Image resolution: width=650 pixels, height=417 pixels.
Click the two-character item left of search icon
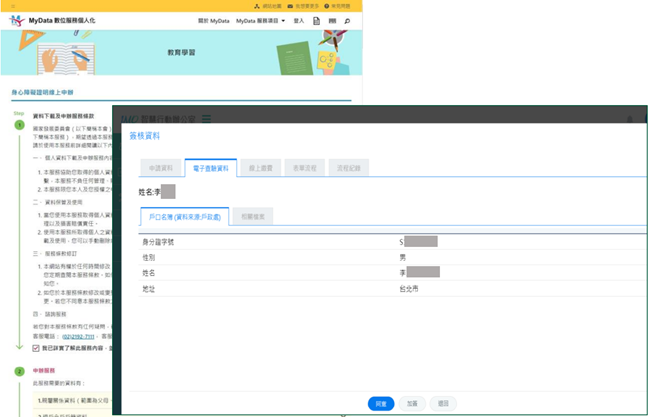point(332,21)
